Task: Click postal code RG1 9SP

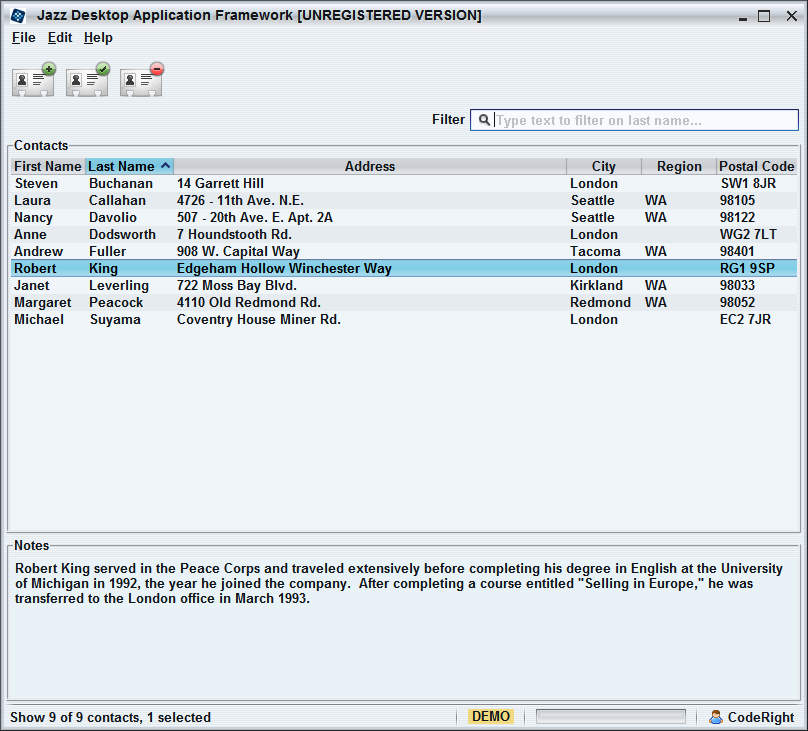Action: pos(747,268)
